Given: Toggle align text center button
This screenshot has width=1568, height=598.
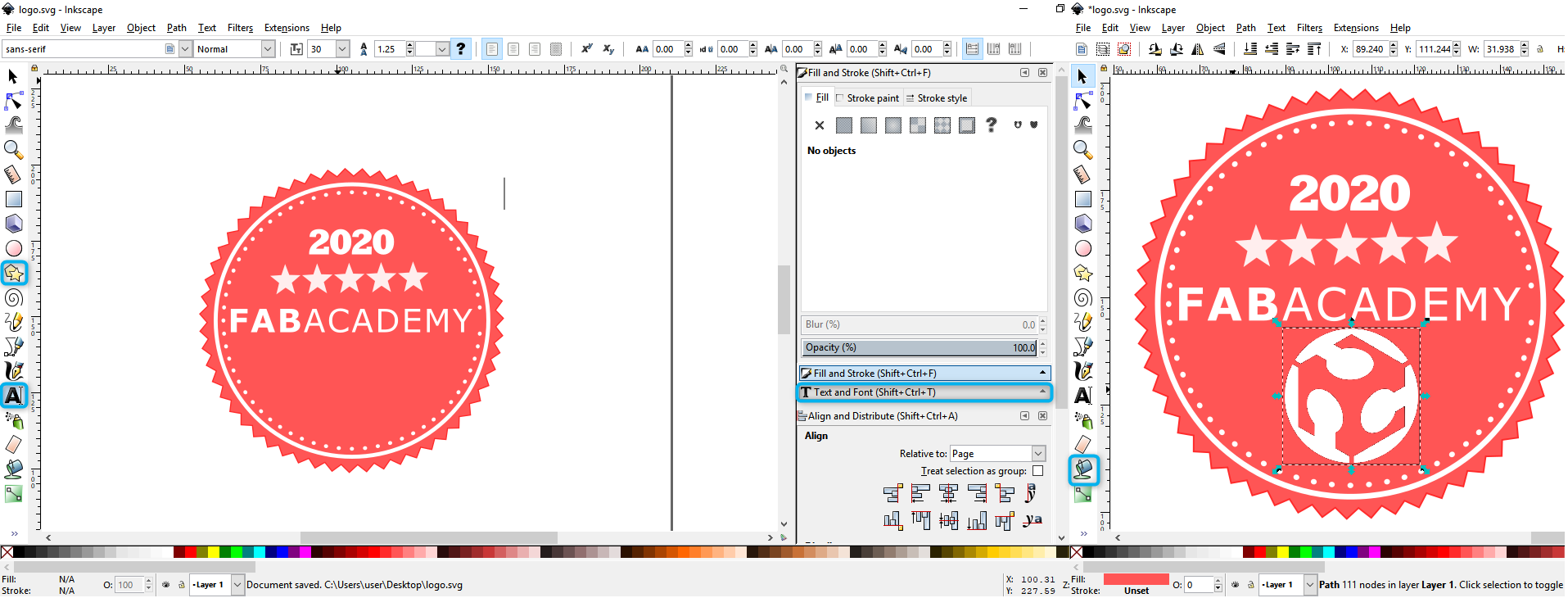Looking at the screenshot, I should 513,49.
